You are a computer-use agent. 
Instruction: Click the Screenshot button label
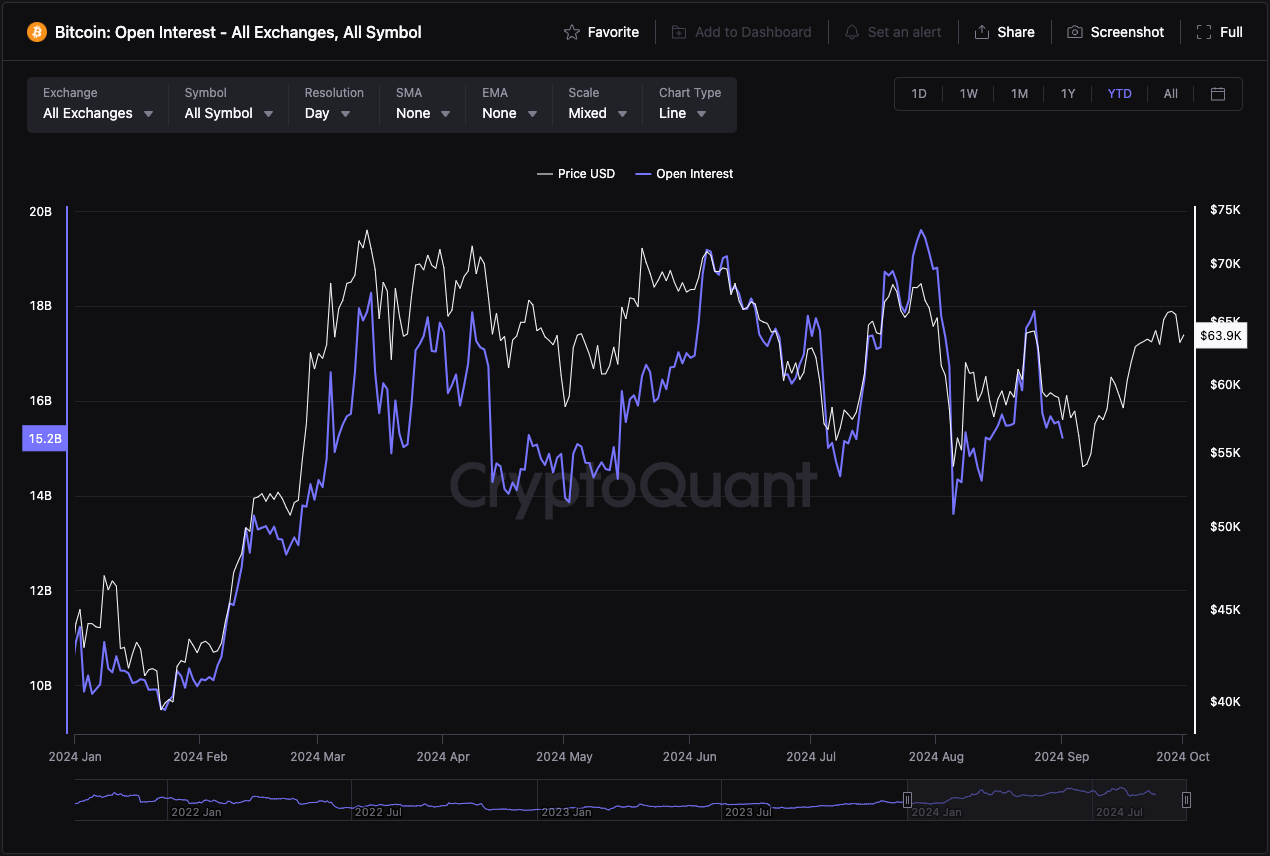click(1127, 32)
